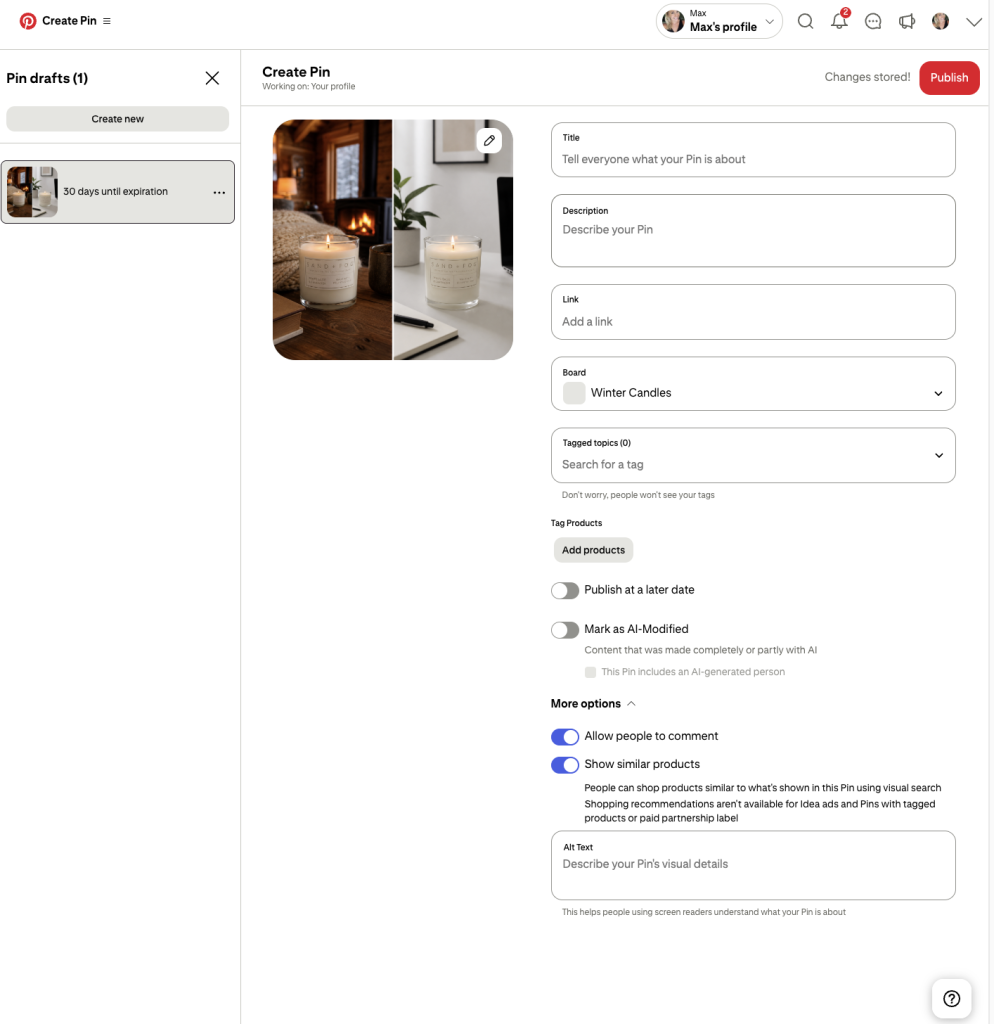Open the megaphone updates icon
This screenshot has width=994, height=1024.
tap(906, 22)
